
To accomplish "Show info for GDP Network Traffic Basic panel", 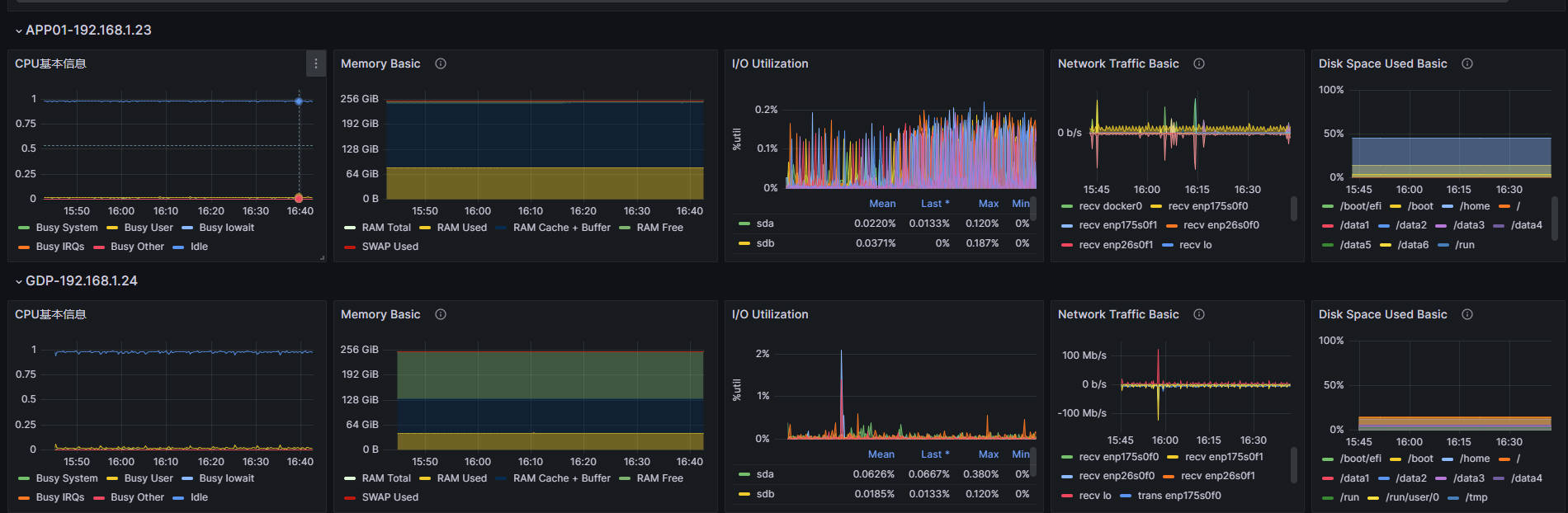I will click(x=1199, y=314).
